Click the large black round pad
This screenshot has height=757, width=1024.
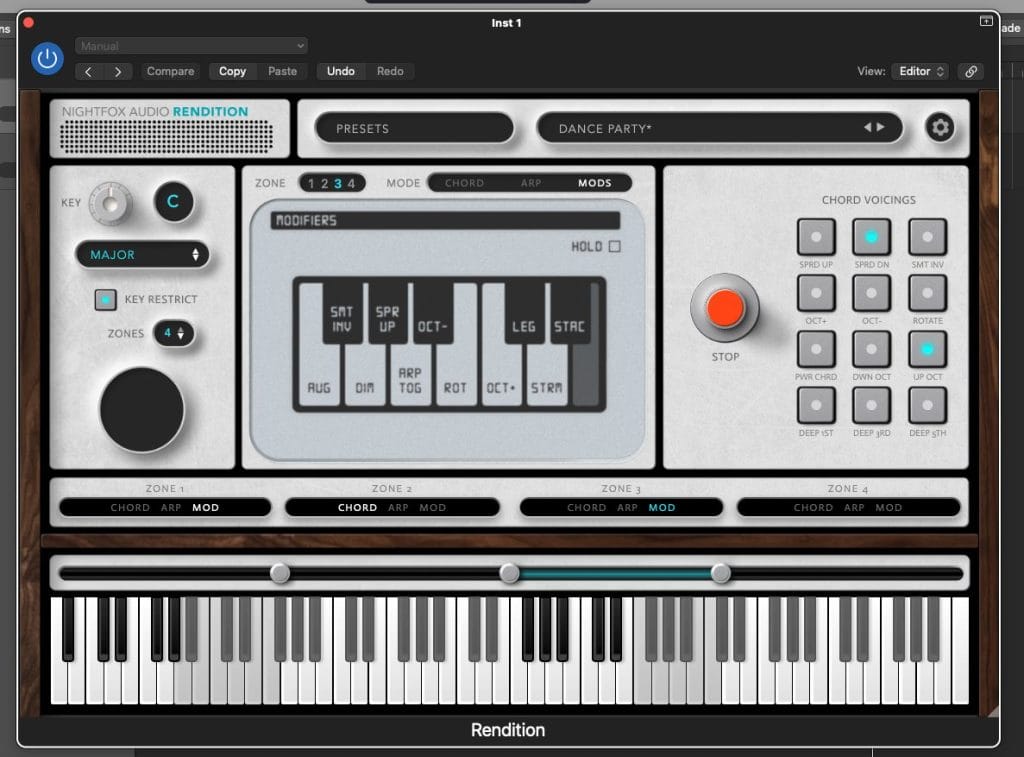(x=142, y=410)
